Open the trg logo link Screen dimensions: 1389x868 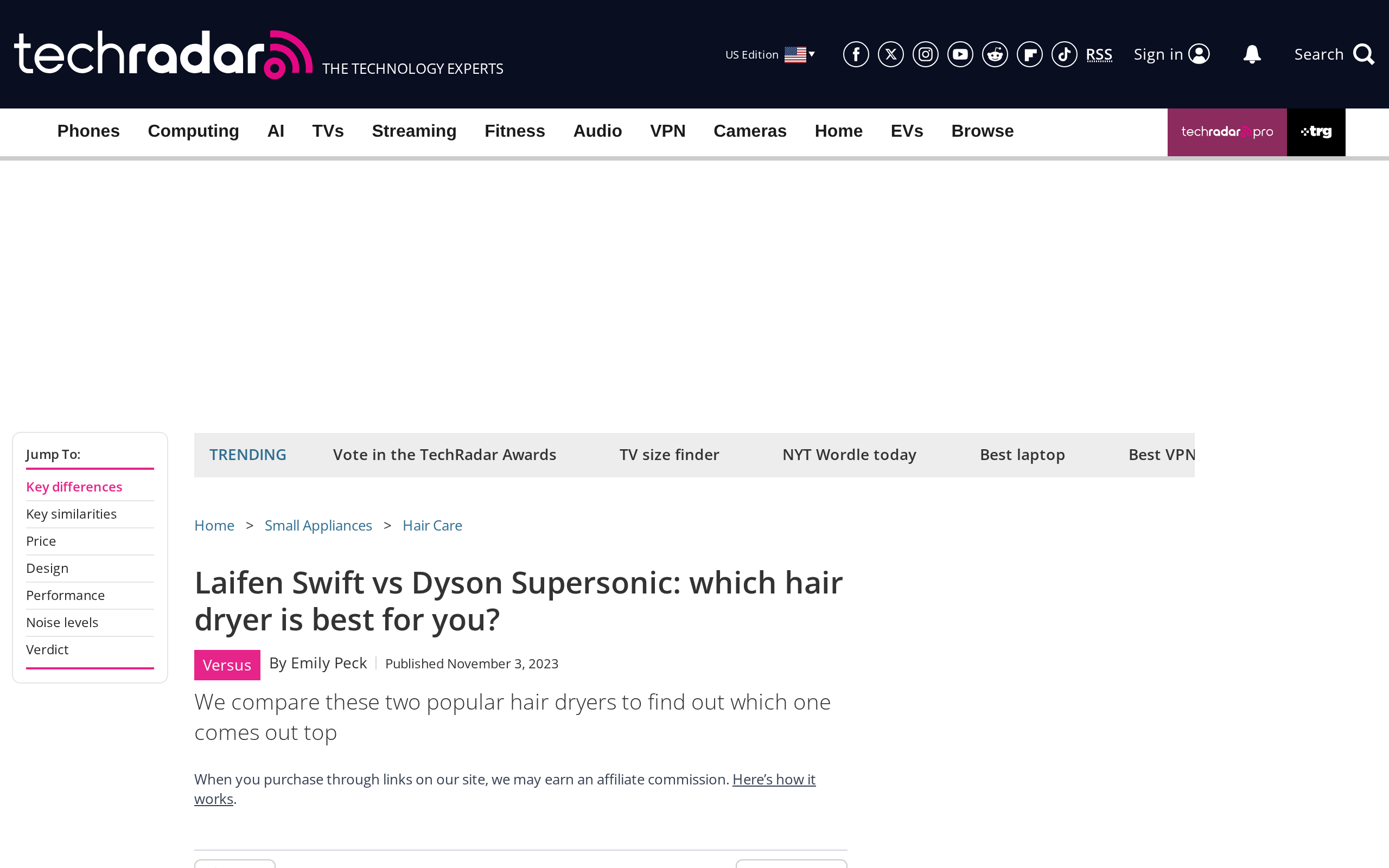[1316, 132]
